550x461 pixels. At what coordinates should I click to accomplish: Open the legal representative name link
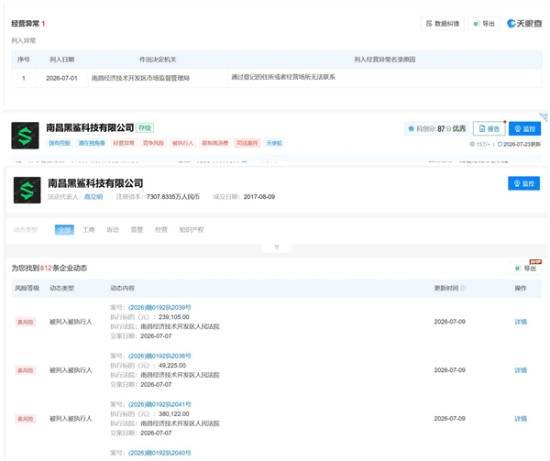point(93,197)
